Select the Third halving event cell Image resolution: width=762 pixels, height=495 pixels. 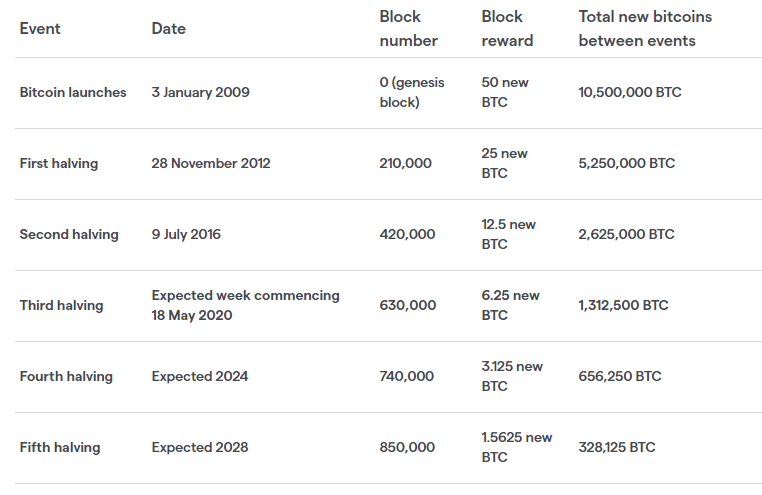point(61,305)
